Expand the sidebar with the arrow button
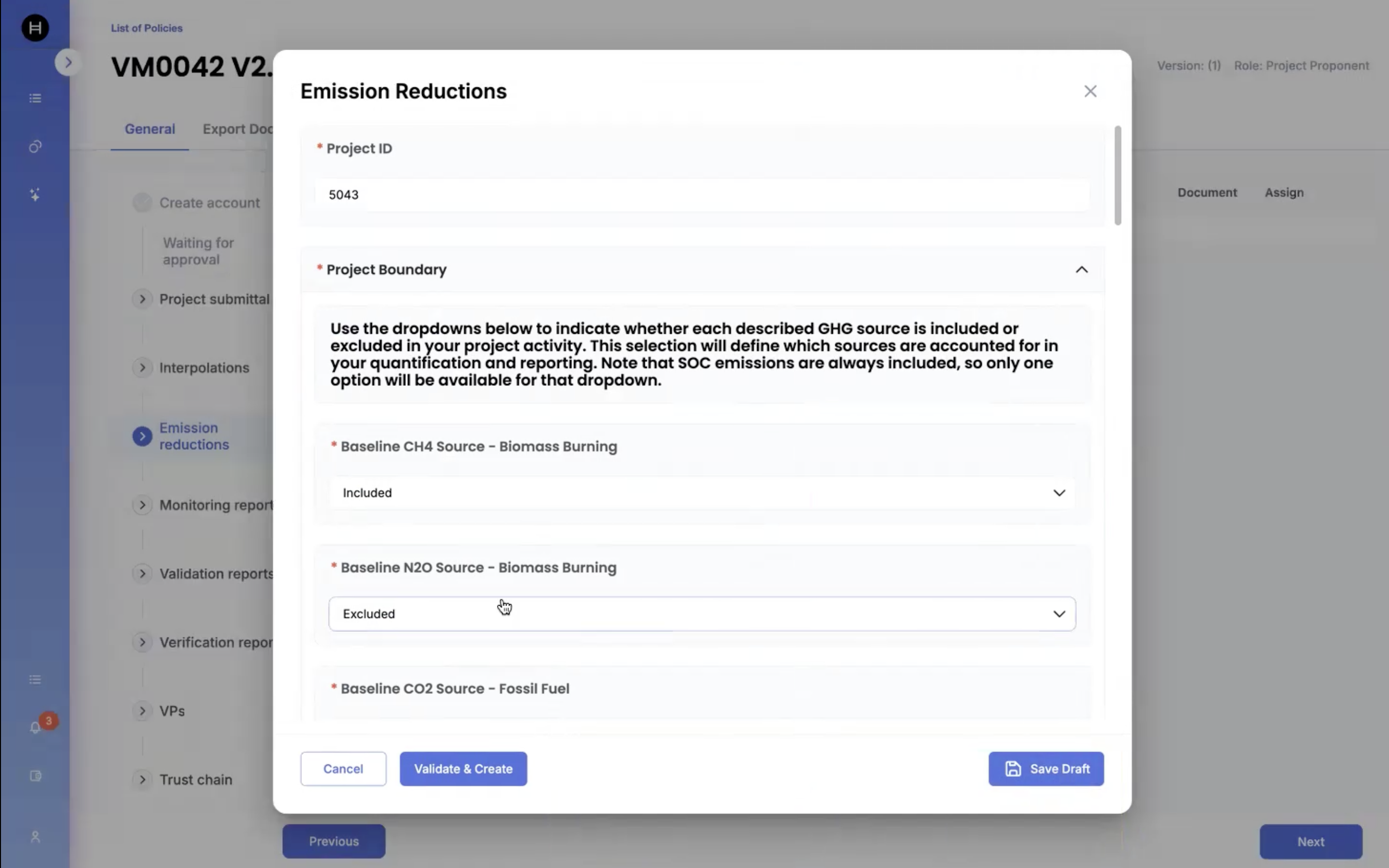The height and width of the screenshot is (868, 1389). (68, 62)
